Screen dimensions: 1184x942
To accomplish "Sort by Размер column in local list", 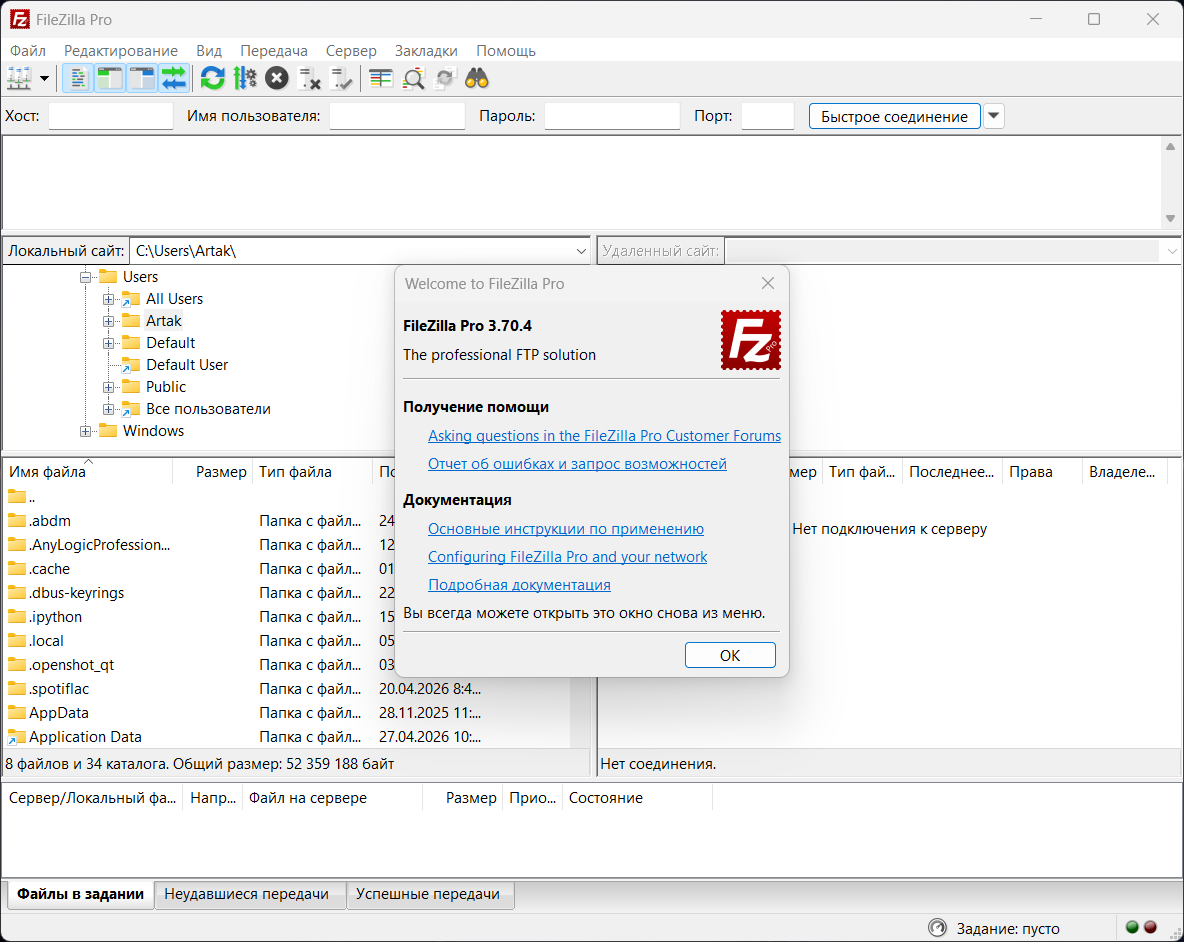I will [213, 472].
